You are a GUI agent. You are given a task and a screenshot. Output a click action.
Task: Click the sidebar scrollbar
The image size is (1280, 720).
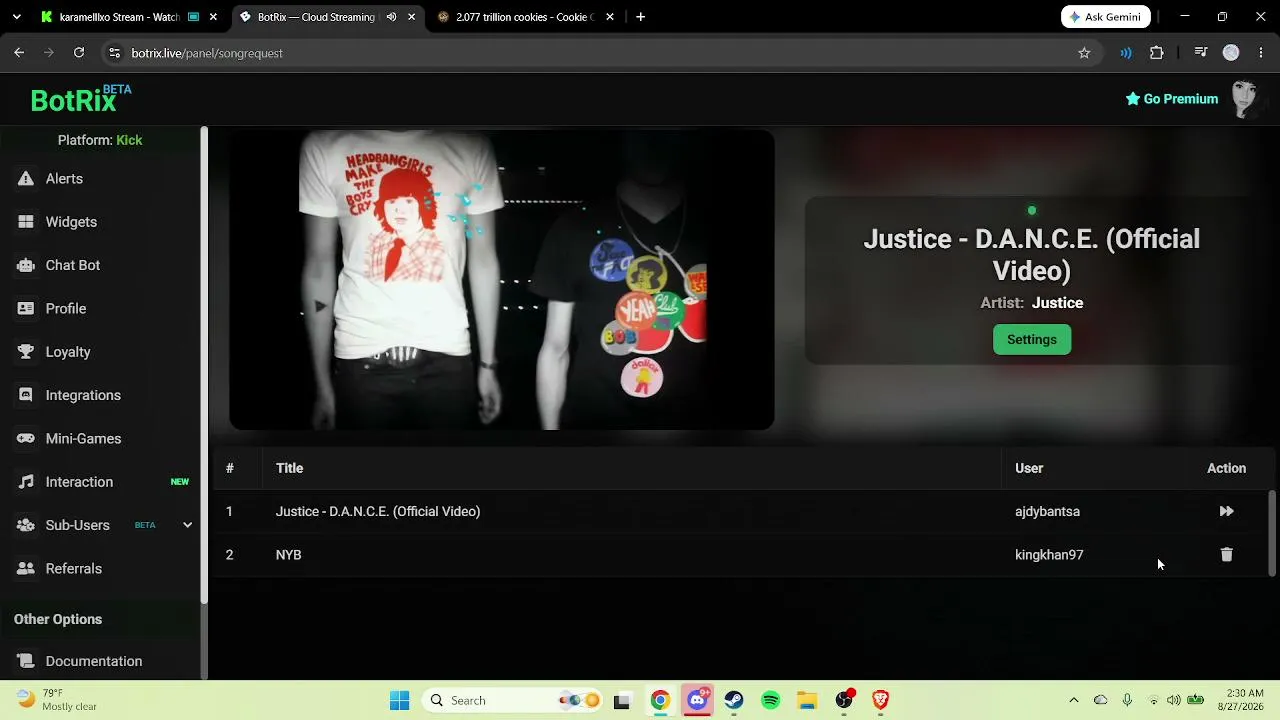(x=204, y=365)
